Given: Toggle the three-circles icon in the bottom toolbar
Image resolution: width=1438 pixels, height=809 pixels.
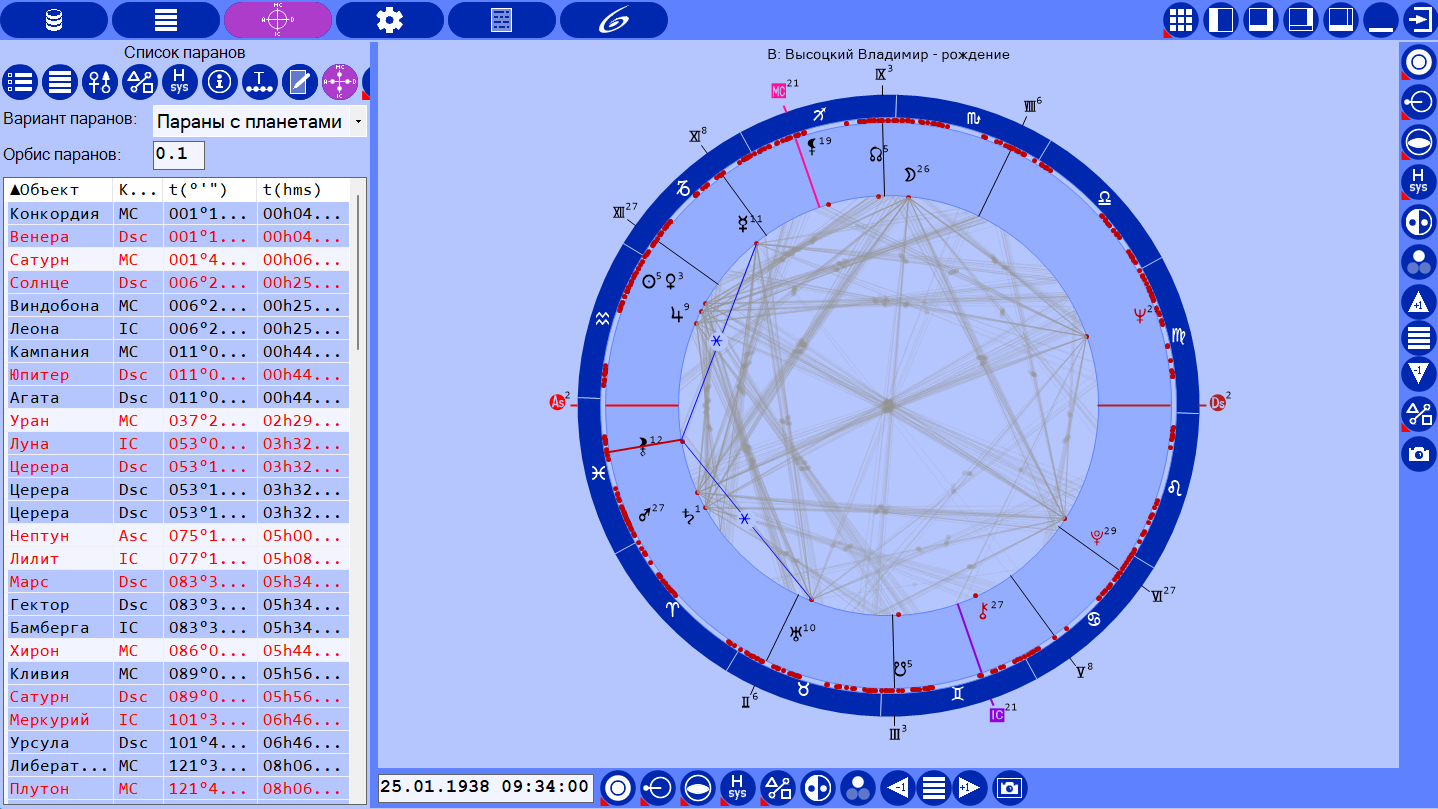Looking at the screenshot, I should coord(857,788).
